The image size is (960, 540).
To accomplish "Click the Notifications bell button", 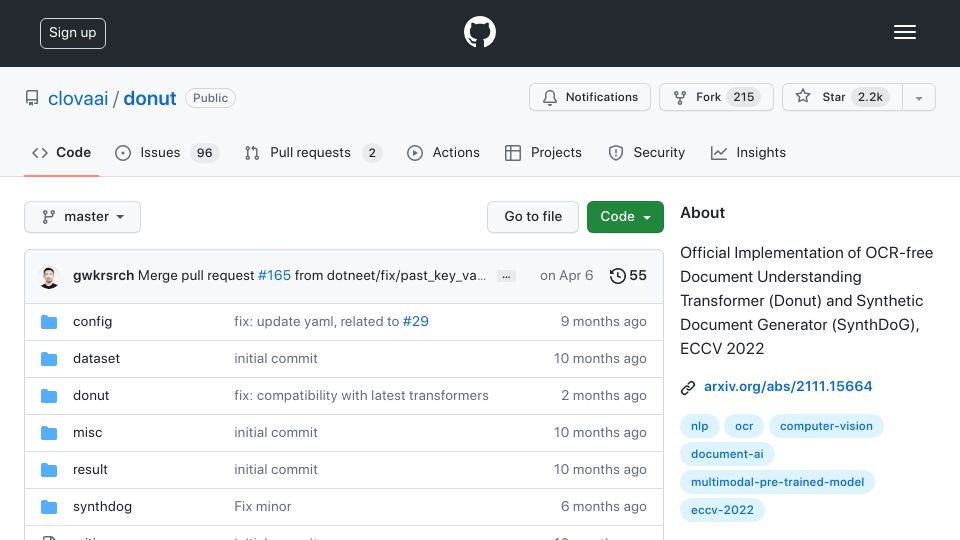I will tap(590, 97).
